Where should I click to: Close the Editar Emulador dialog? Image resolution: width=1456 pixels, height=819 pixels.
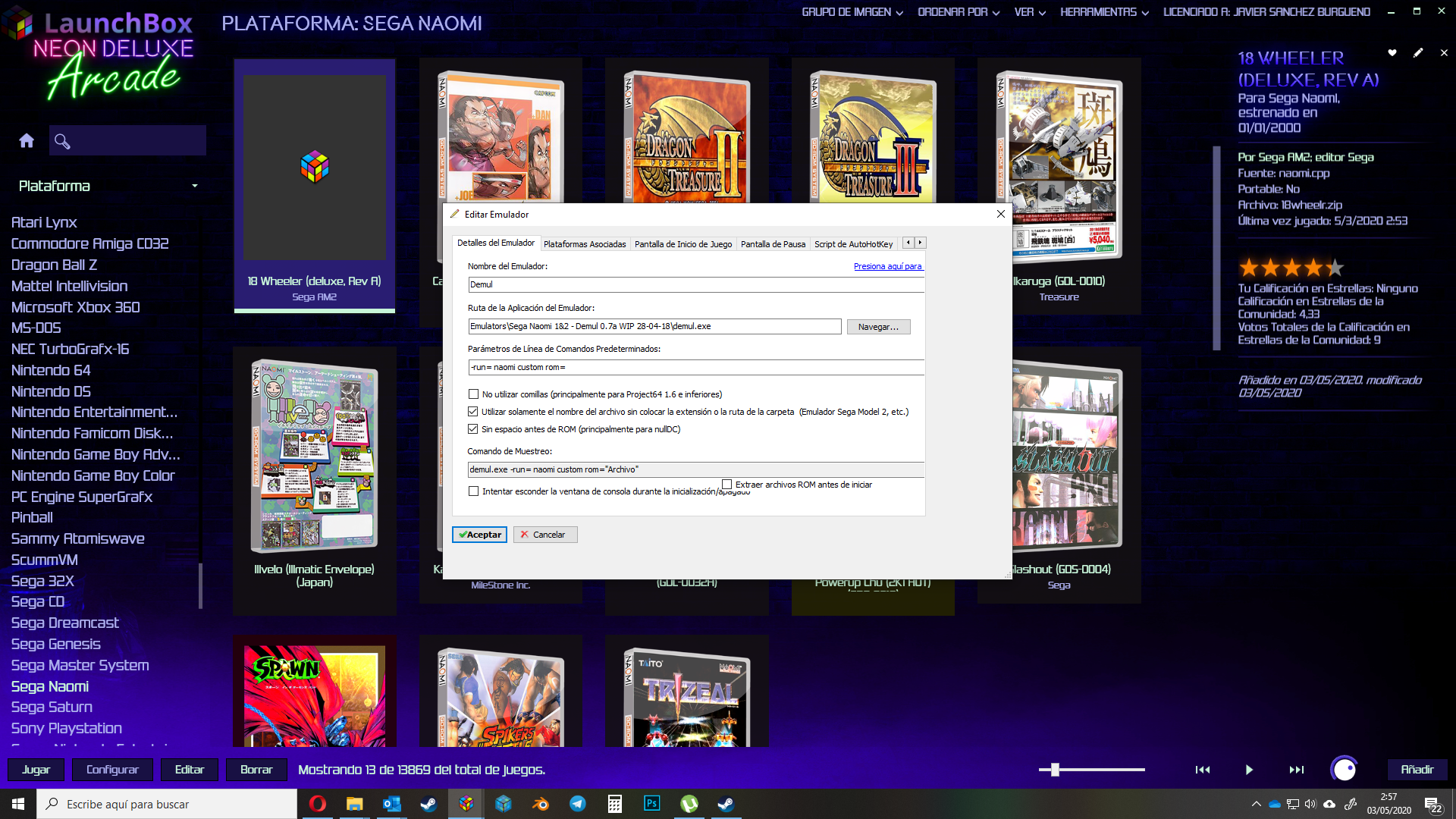click(x=1001, y=214)
